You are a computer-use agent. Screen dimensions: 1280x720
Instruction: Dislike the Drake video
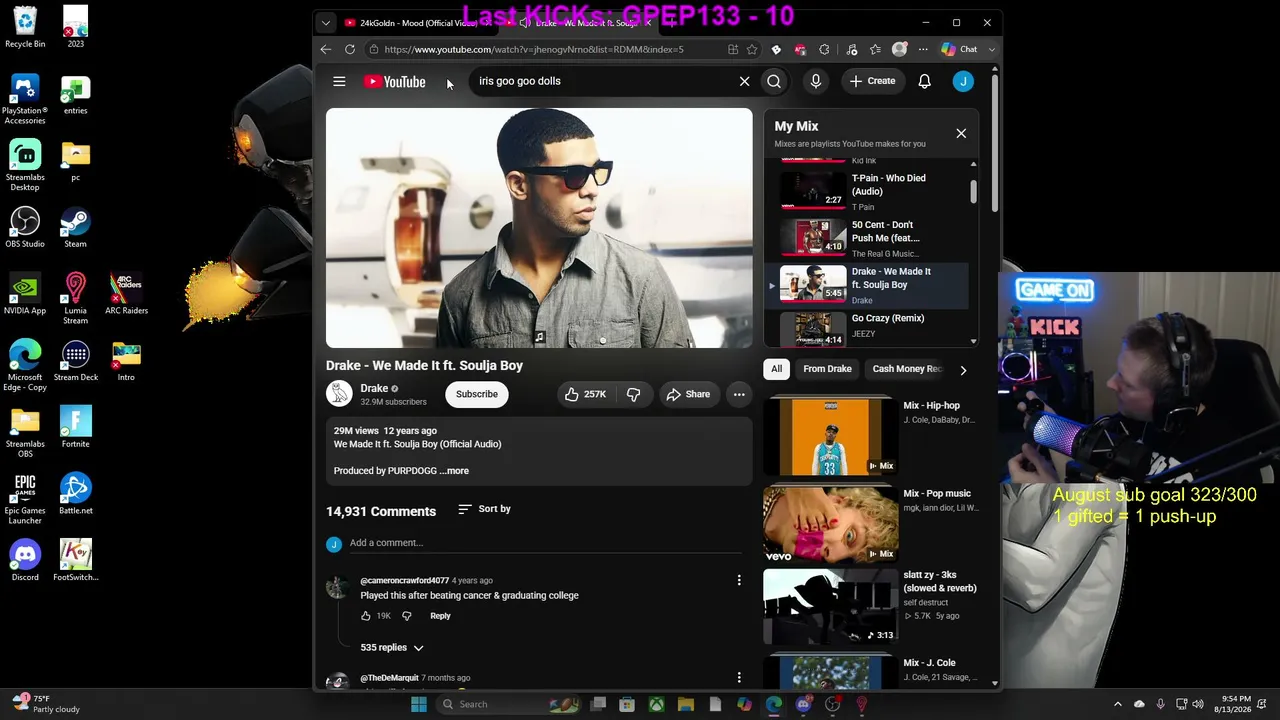(634, 394)
